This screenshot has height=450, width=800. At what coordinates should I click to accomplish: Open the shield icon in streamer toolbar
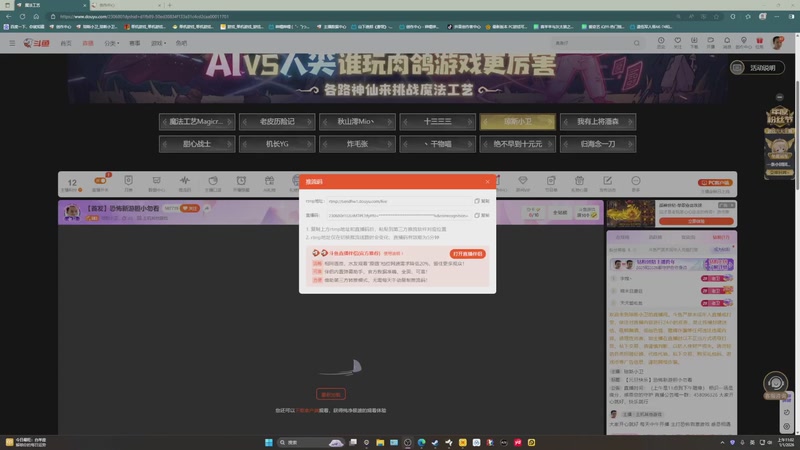point(128,180)
